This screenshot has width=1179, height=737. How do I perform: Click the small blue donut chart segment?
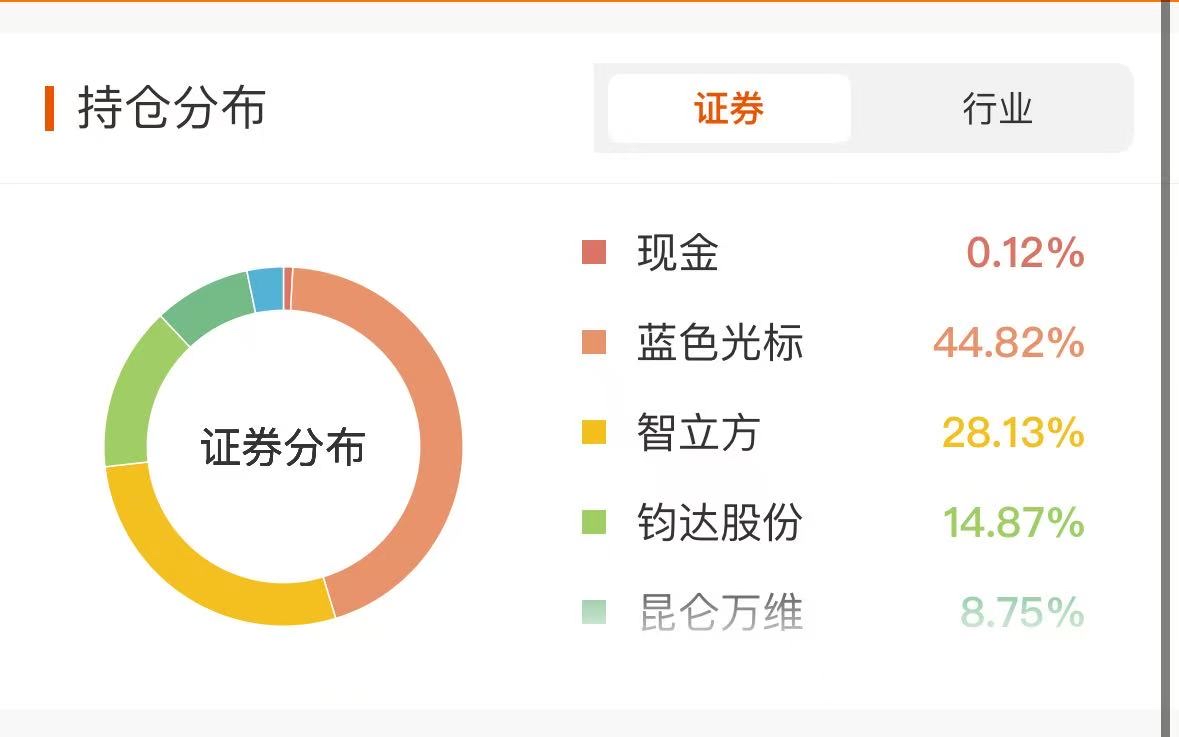(x=266, y=290)
